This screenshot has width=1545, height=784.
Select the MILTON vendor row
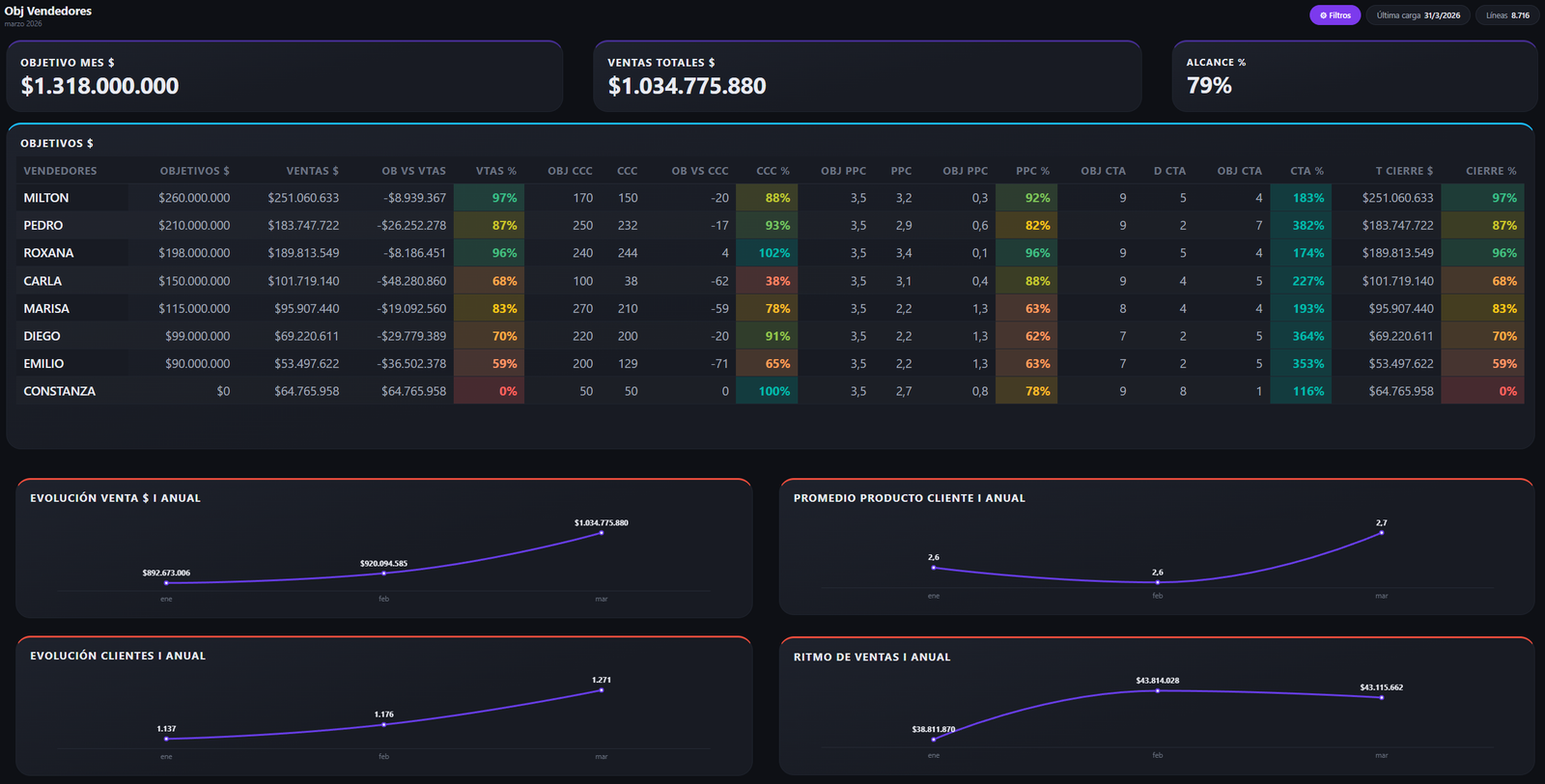point(770,198)
